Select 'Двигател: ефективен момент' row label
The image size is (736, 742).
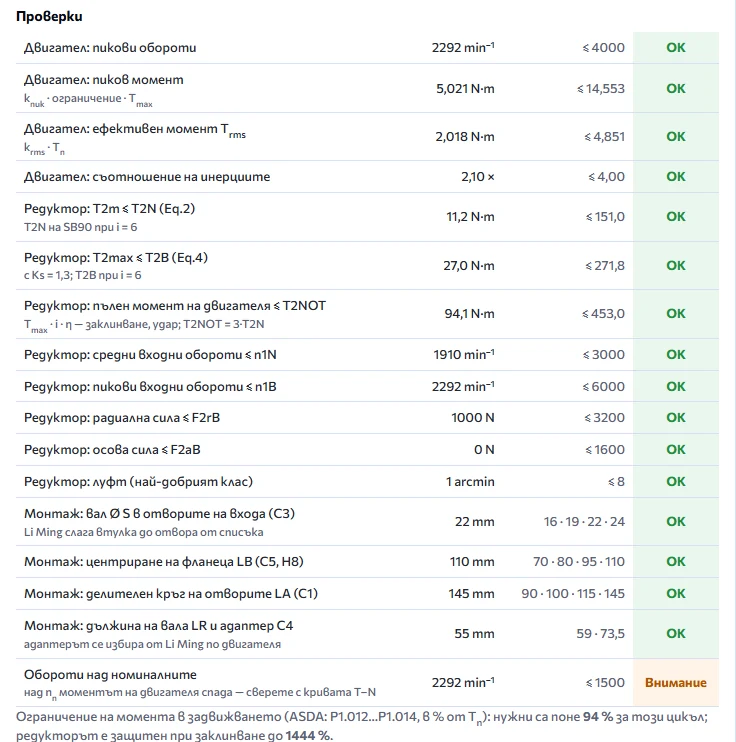tap(135, 130)
